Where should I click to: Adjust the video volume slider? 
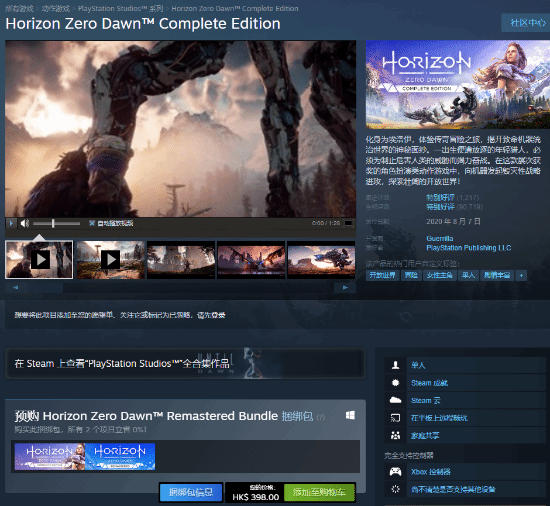pyautogui.click(x=56, y=223)
